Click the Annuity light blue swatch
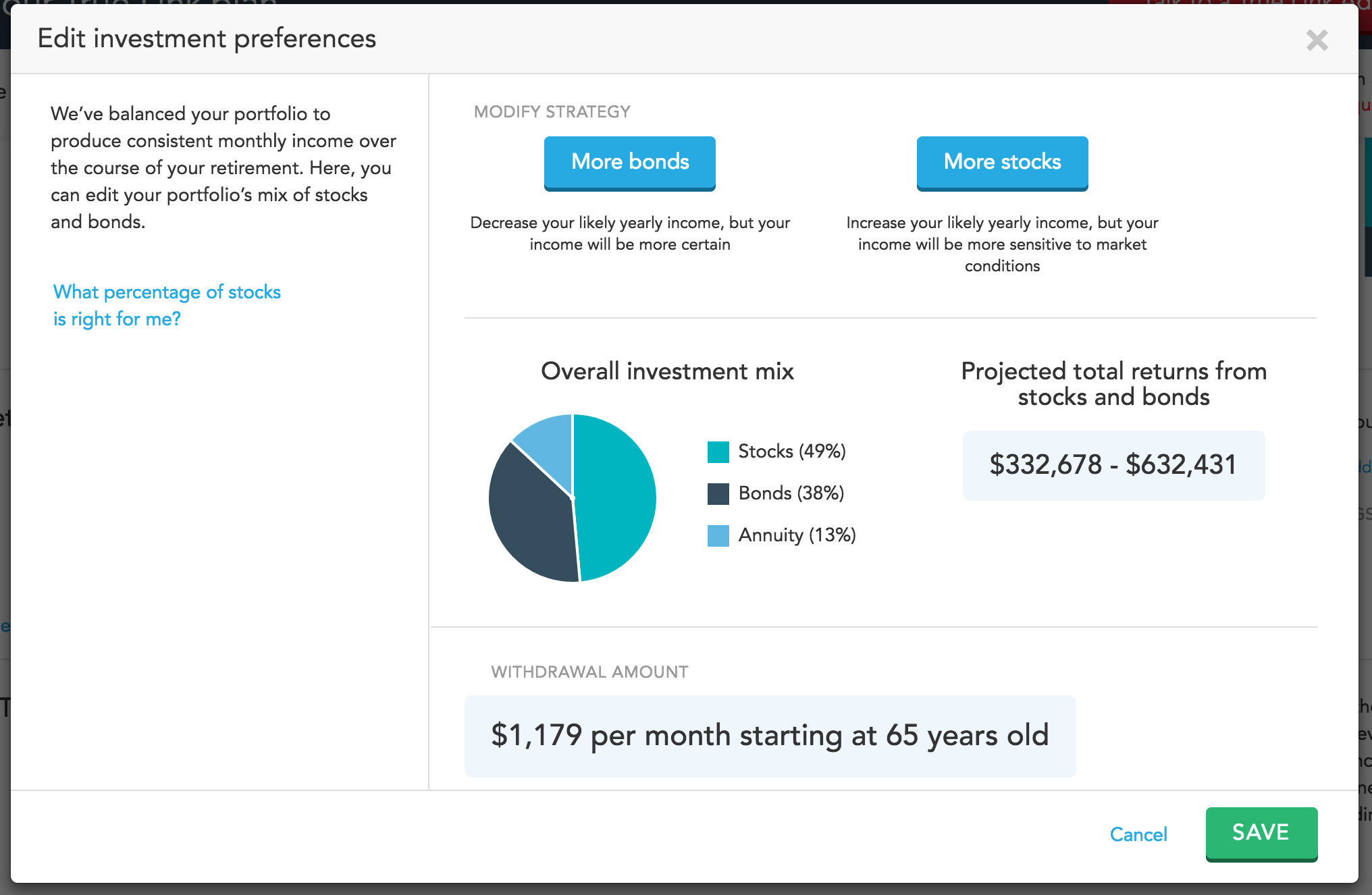Image resolution: width=1372 pixels, height=895 pixels. click(x=718, y=535)
